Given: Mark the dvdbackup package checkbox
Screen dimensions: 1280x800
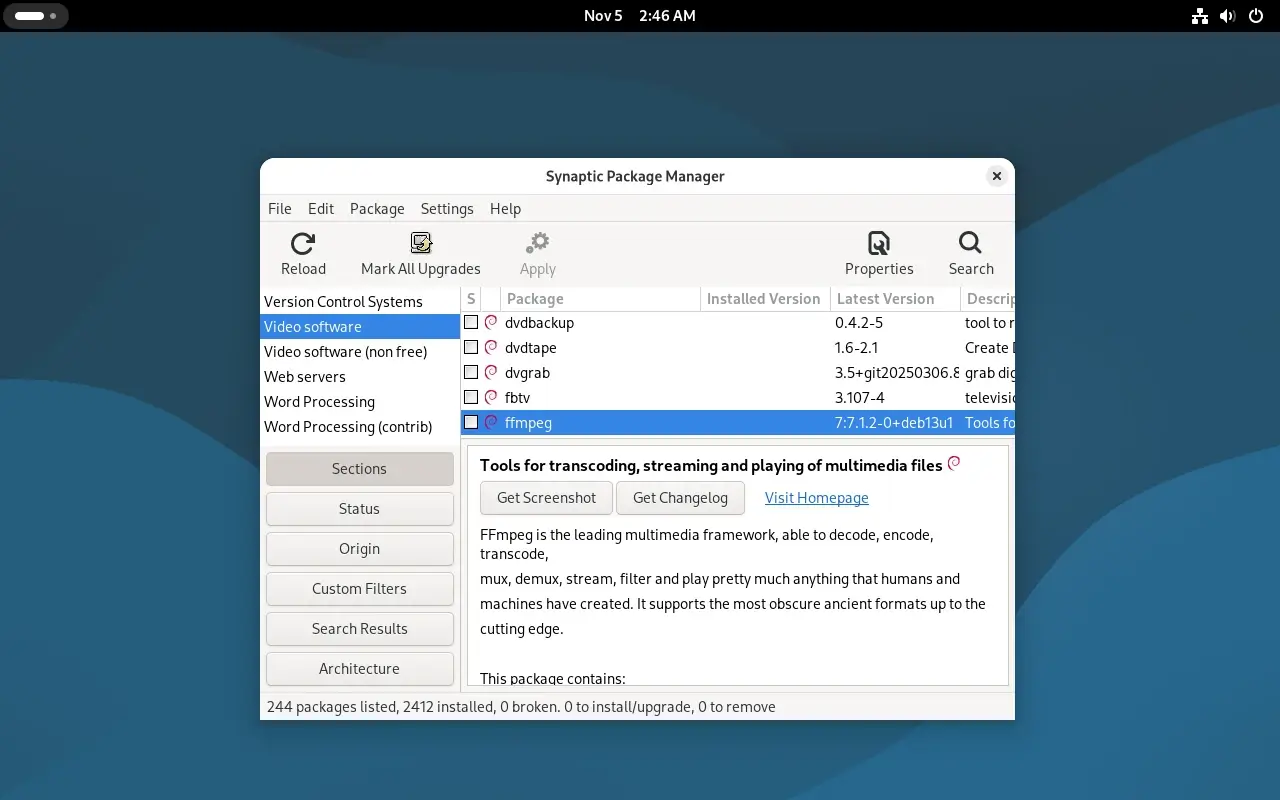Looking at the screenshot, I should (471, 322).
